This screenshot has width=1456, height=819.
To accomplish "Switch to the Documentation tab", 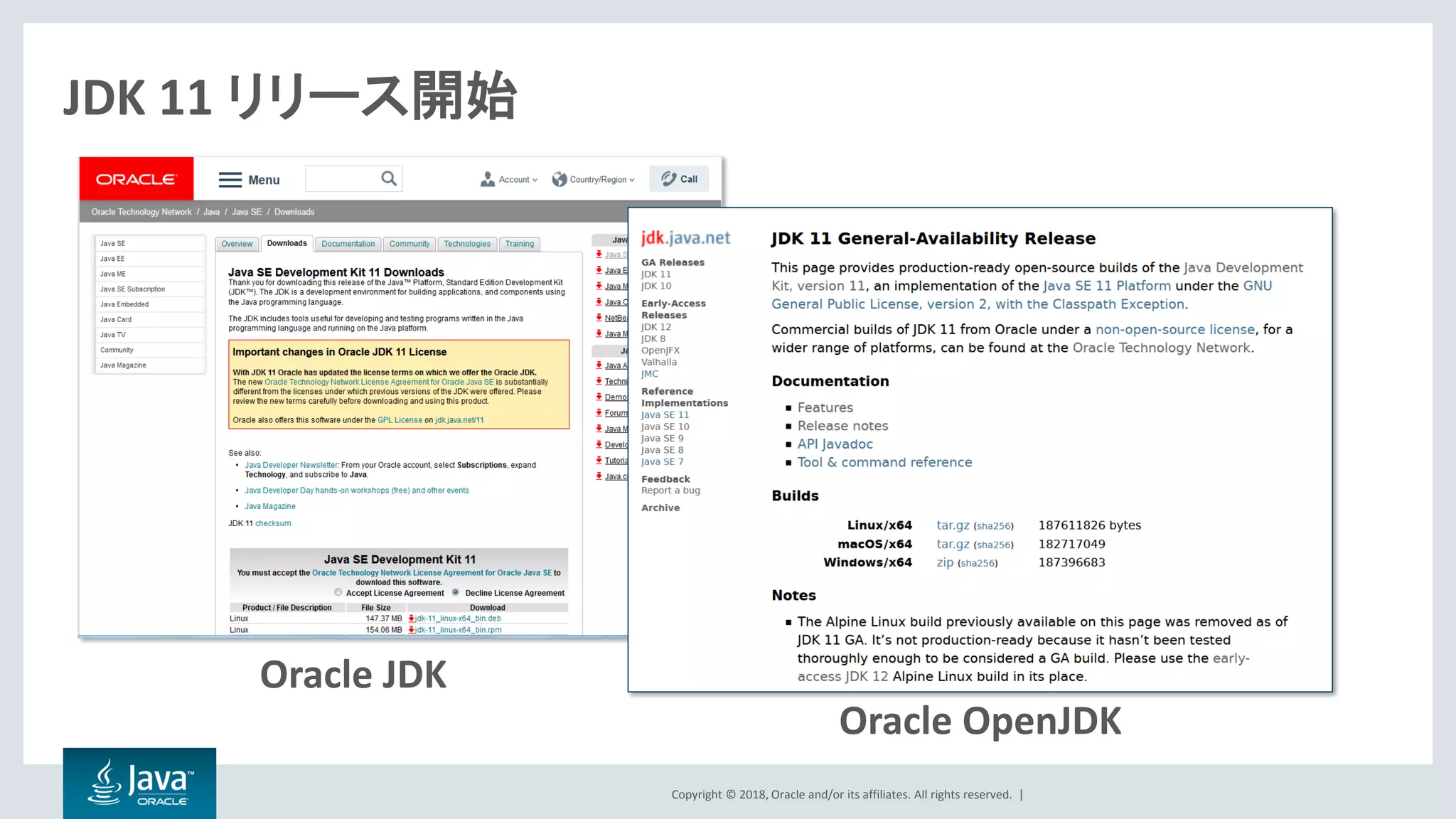I will 348,244.
